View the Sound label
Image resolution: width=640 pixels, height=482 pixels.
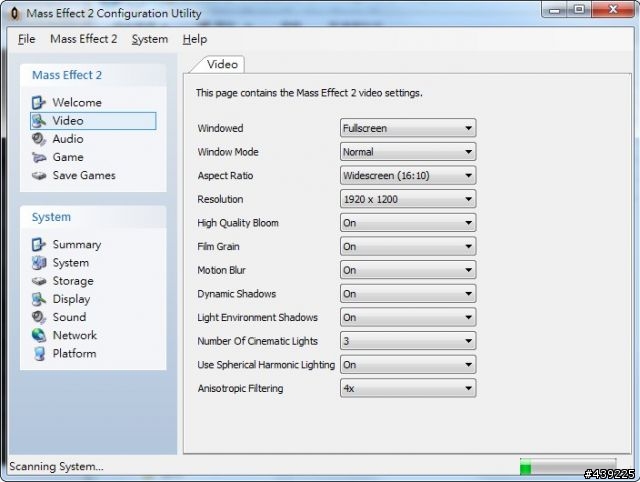click(x=69, y=317)
